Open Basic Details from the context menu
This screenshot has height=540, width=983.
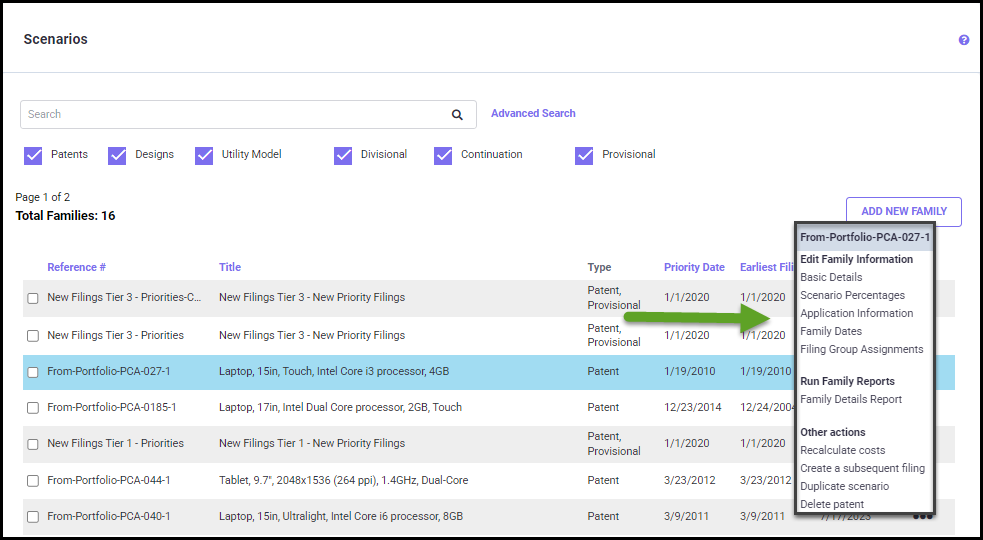(x=831, y=277)
